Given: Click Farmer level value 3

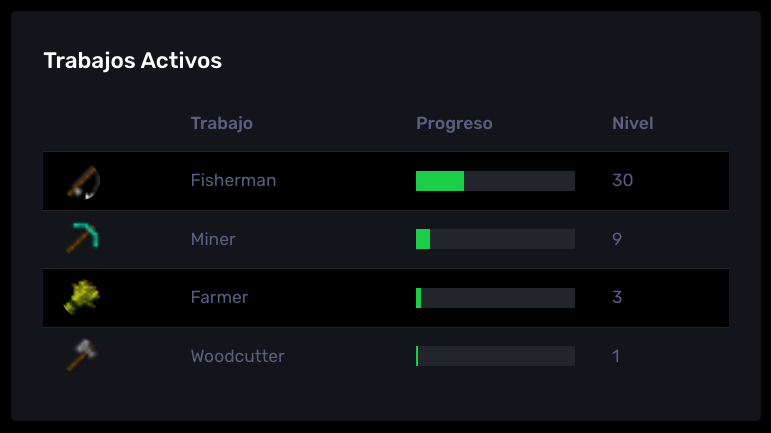Looking at the screenshot, I should [617, 297].
